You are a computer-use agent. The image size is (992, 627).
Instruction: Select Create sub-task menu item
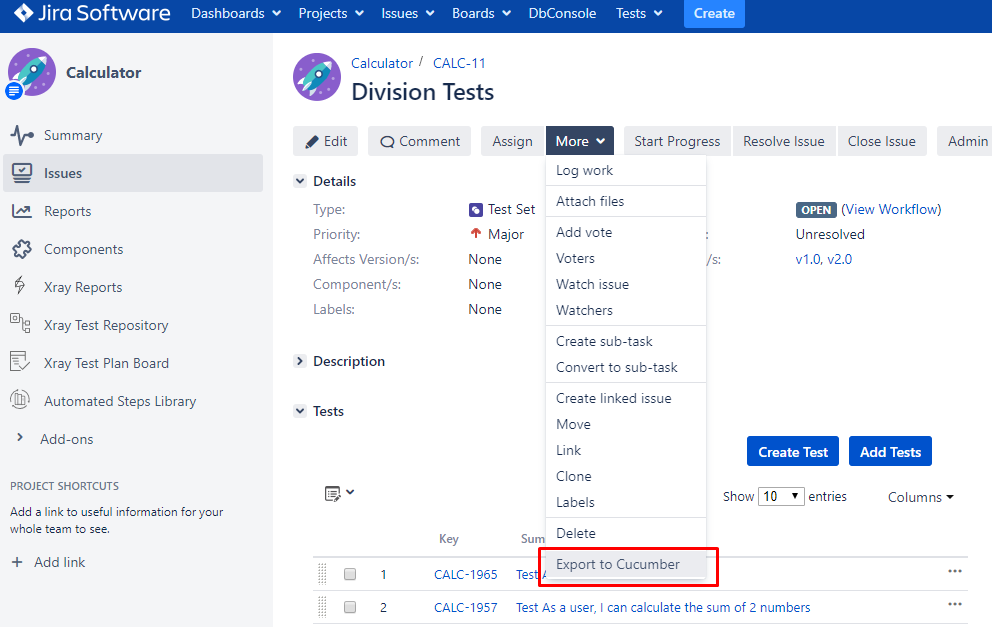click(626, 341)
